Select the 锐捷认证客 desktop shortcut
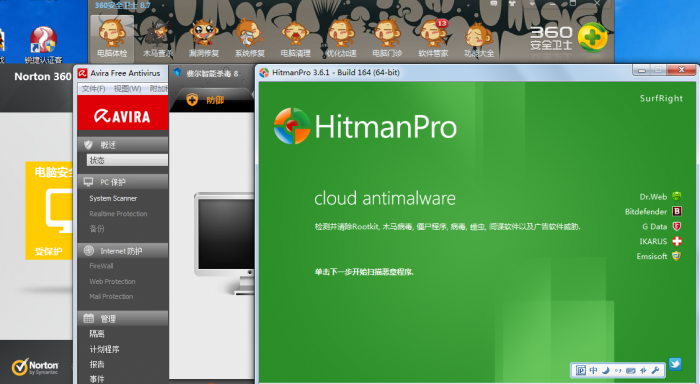Screen dimensions: 700x384 [x=43, y=45]
